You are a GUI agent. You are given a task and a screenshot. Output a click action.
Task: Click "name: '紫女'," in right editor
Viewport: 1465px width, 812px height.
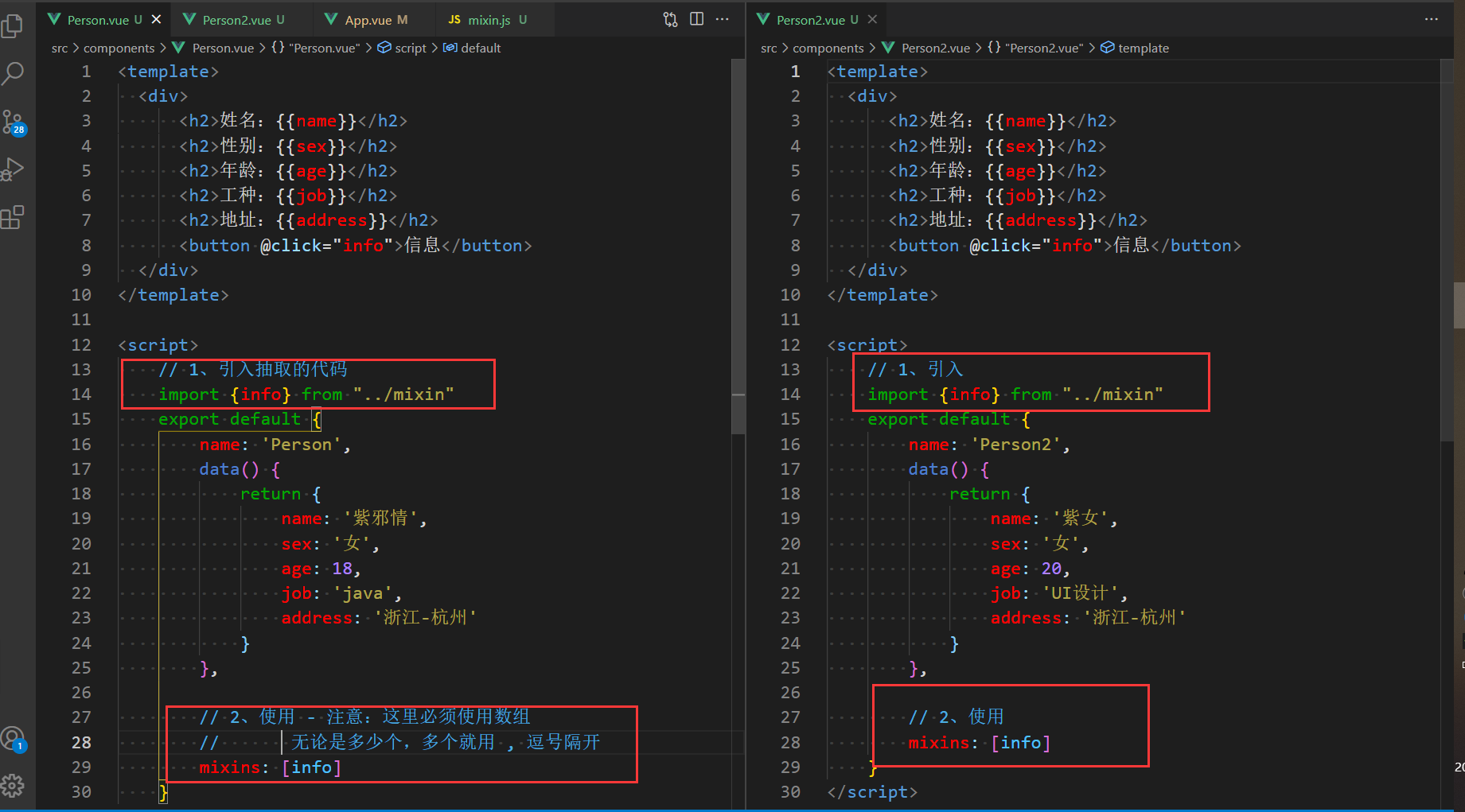(1054, 519)
